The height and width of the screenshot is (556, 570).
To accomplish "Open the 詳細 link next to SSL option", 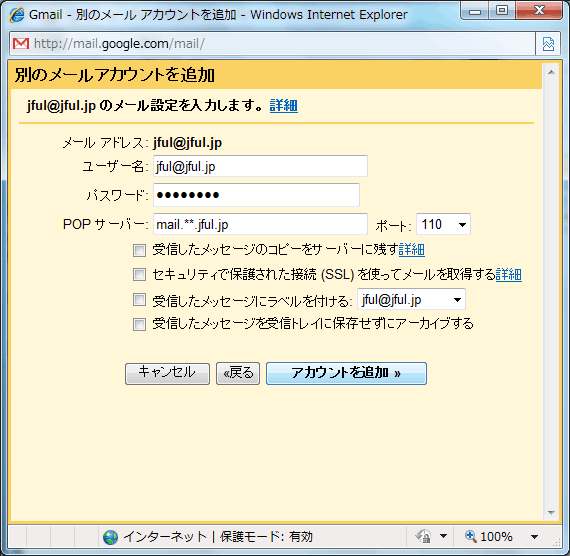I will [x=509, y=275].
